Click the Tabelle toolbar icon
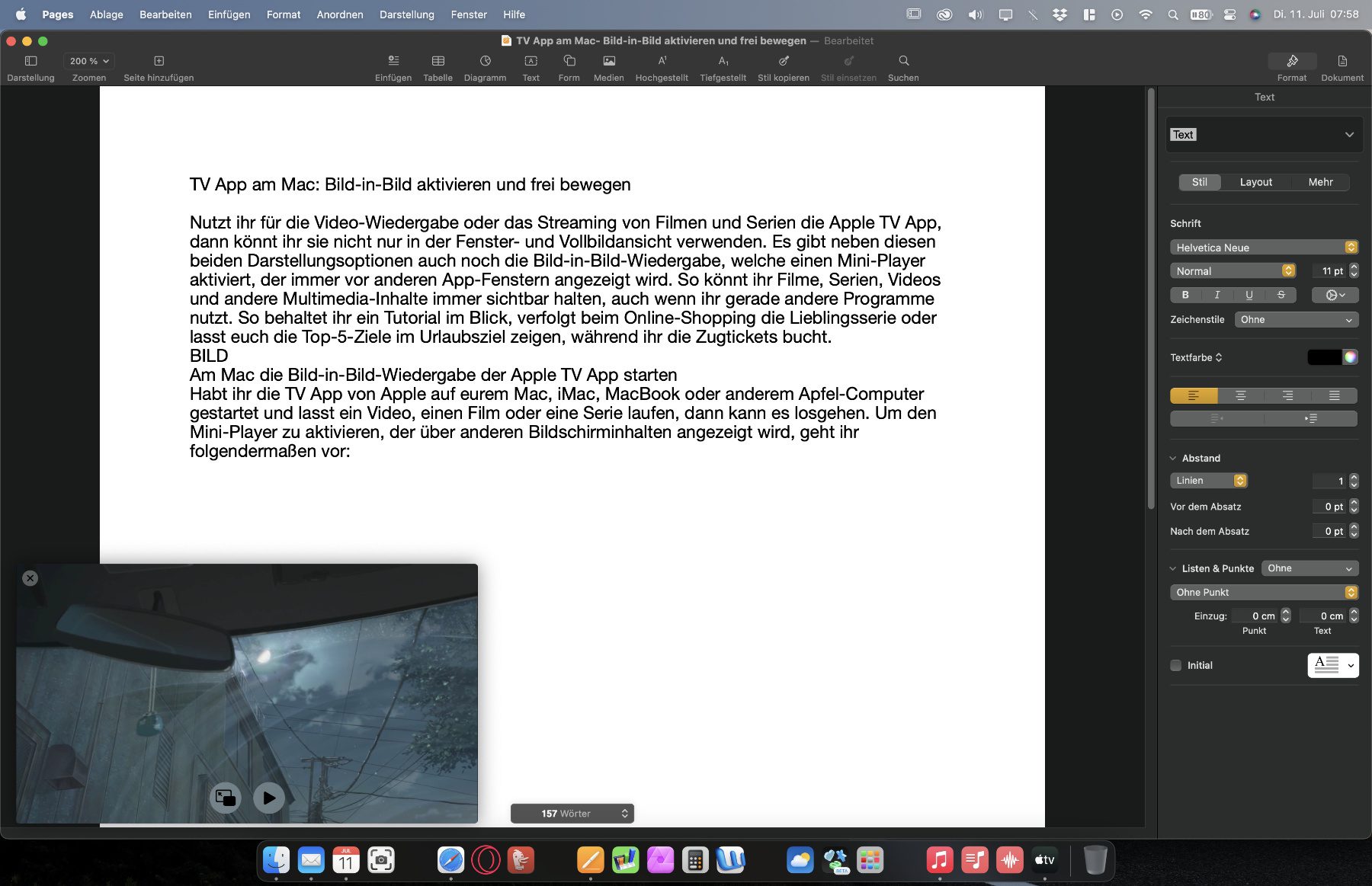The image size is (1372, 886). tap(438, 61)
